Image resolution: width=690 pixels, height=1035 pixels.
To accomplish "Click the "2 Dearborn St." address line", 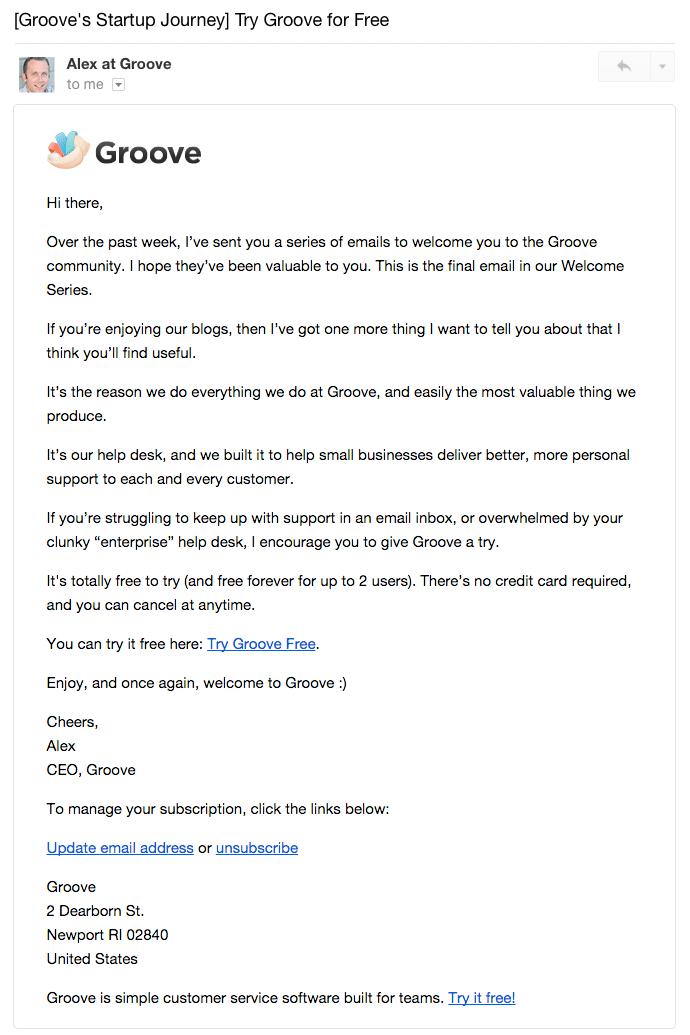I will pos(95,911).
